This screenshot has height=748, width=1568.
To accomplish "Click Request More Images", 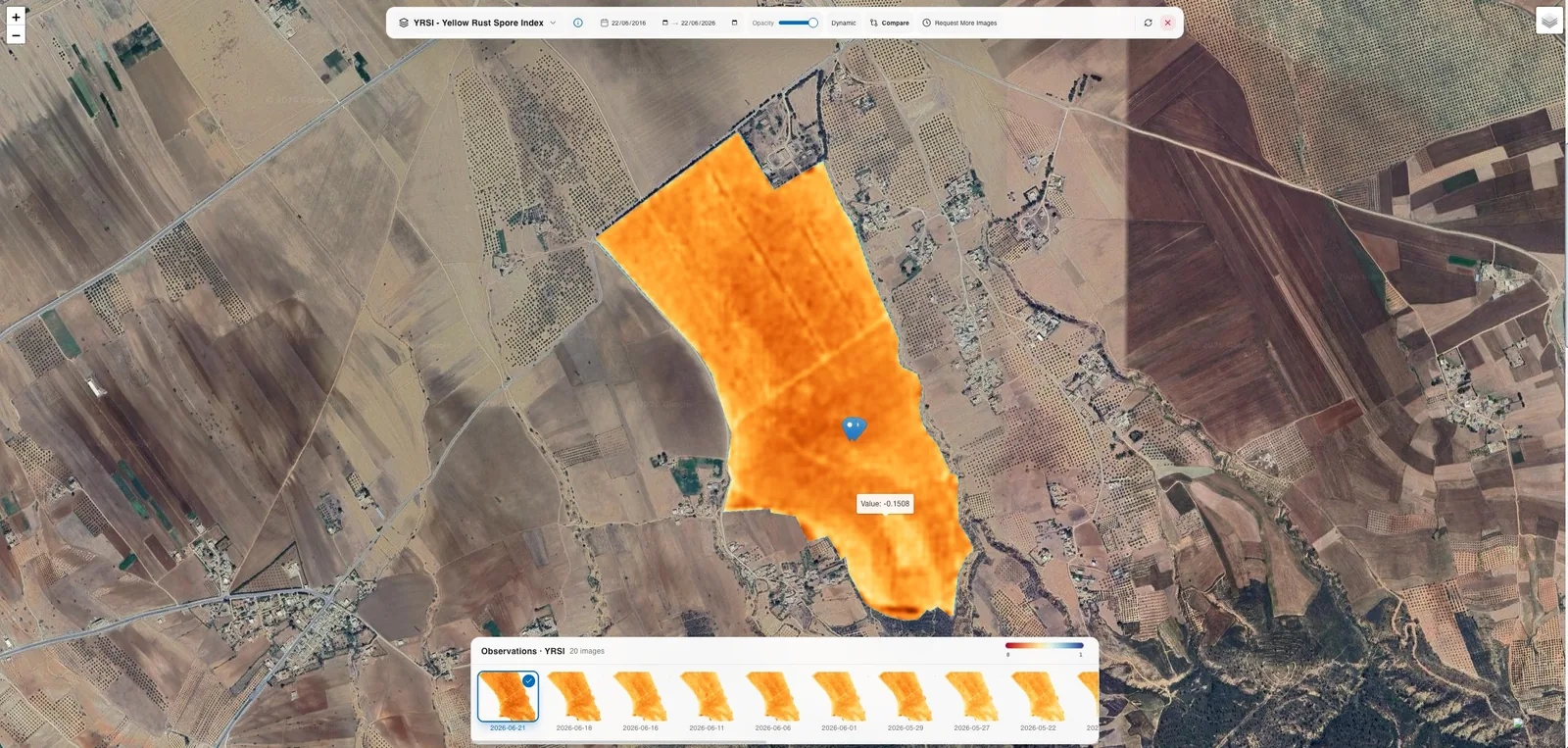I will point(959,23).
